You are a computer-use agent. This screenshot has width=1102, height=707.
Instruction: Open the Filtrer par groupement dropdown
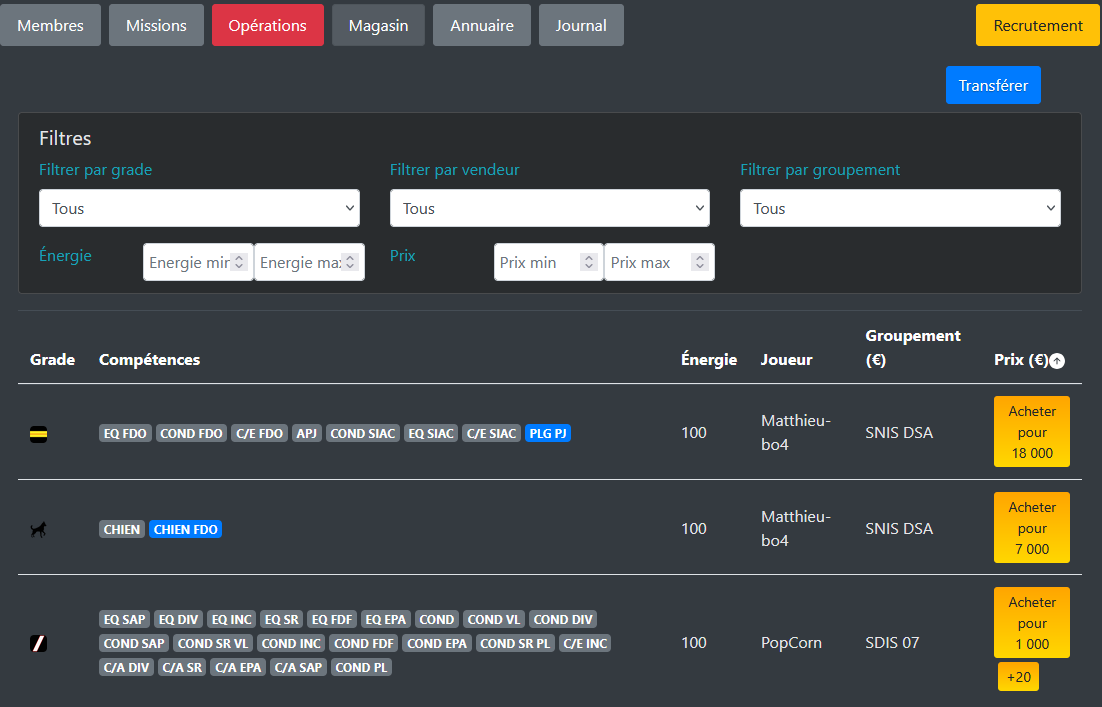coord(900,208)
